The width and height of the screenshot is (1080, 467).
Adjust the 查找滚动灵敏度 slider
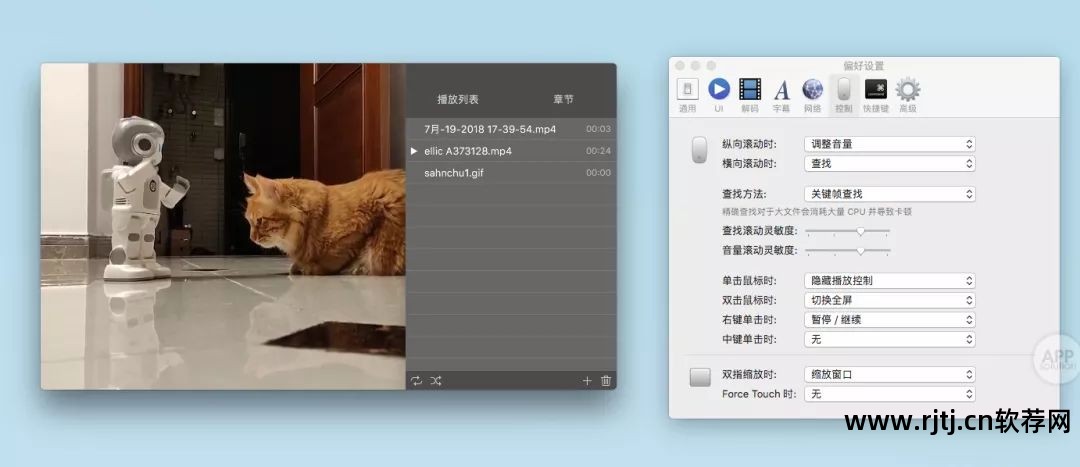[849, 231]
